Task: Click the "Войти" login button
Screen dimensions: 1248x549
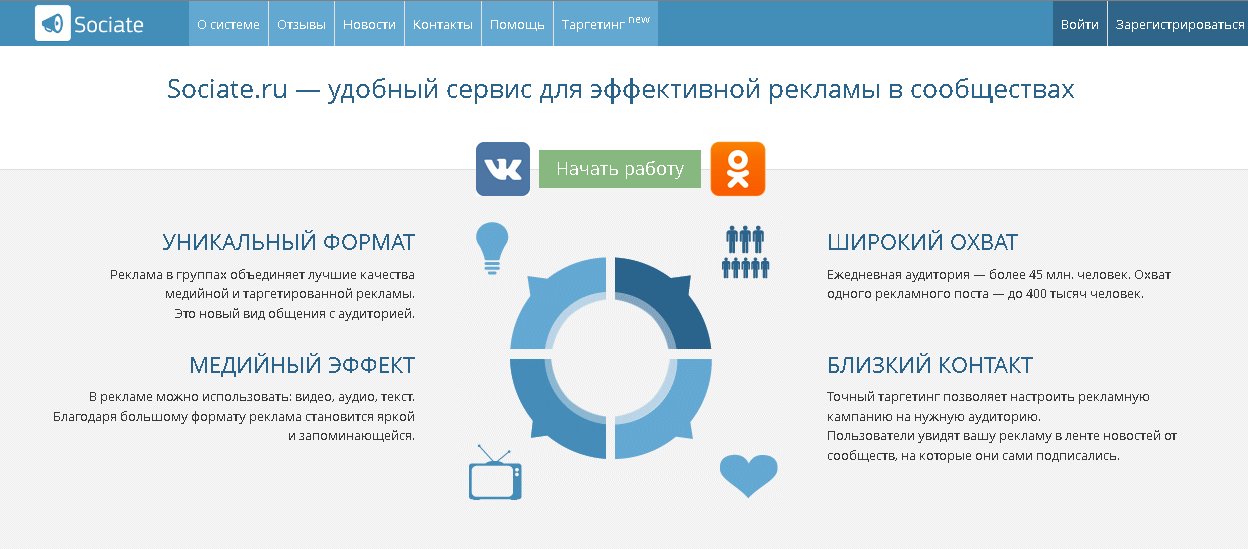Action: pos(1079,24)
